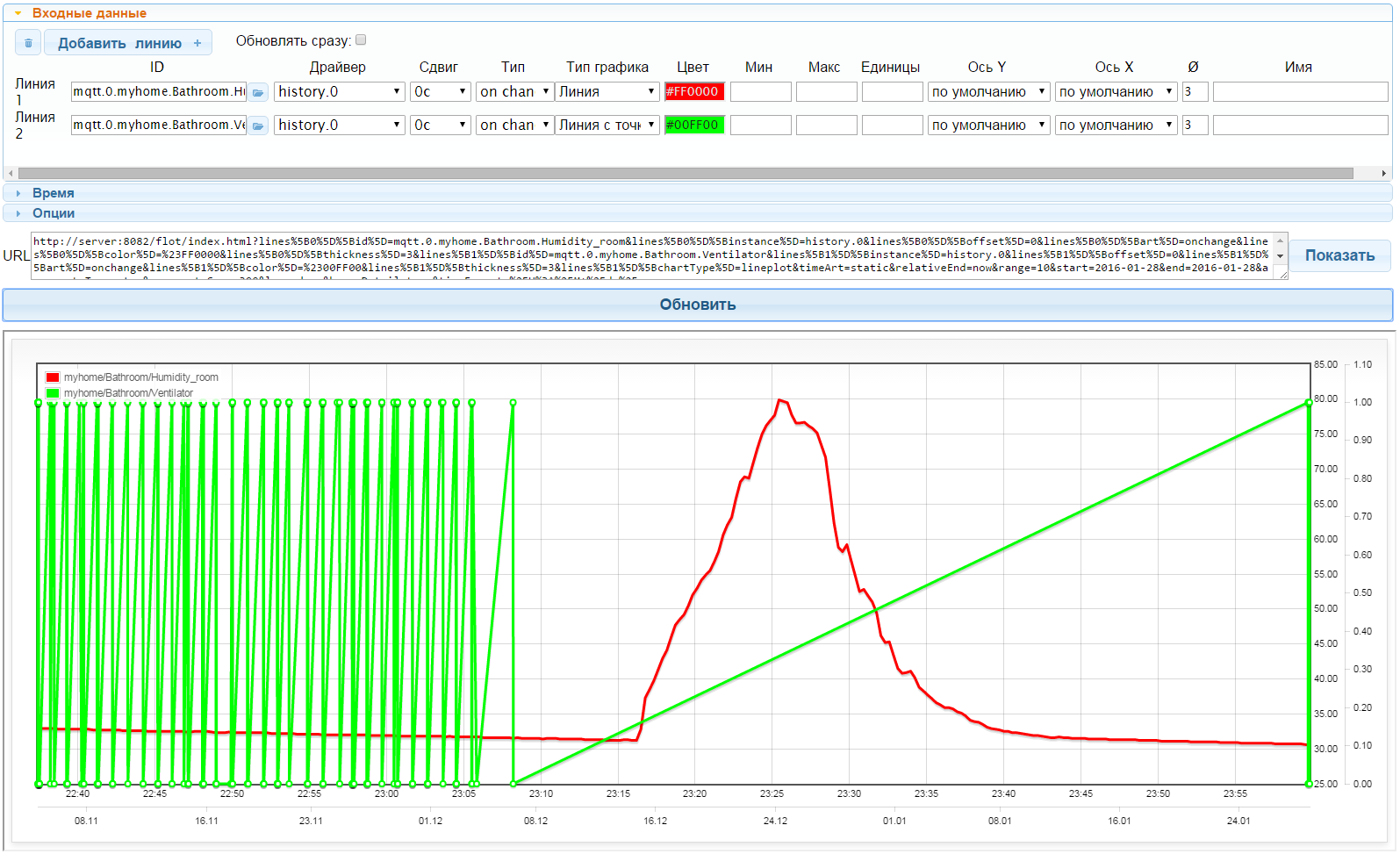This screenshot has width=1400, height=854.
Task: Click Добавить линию button
Action: click(x=128, y=43)
